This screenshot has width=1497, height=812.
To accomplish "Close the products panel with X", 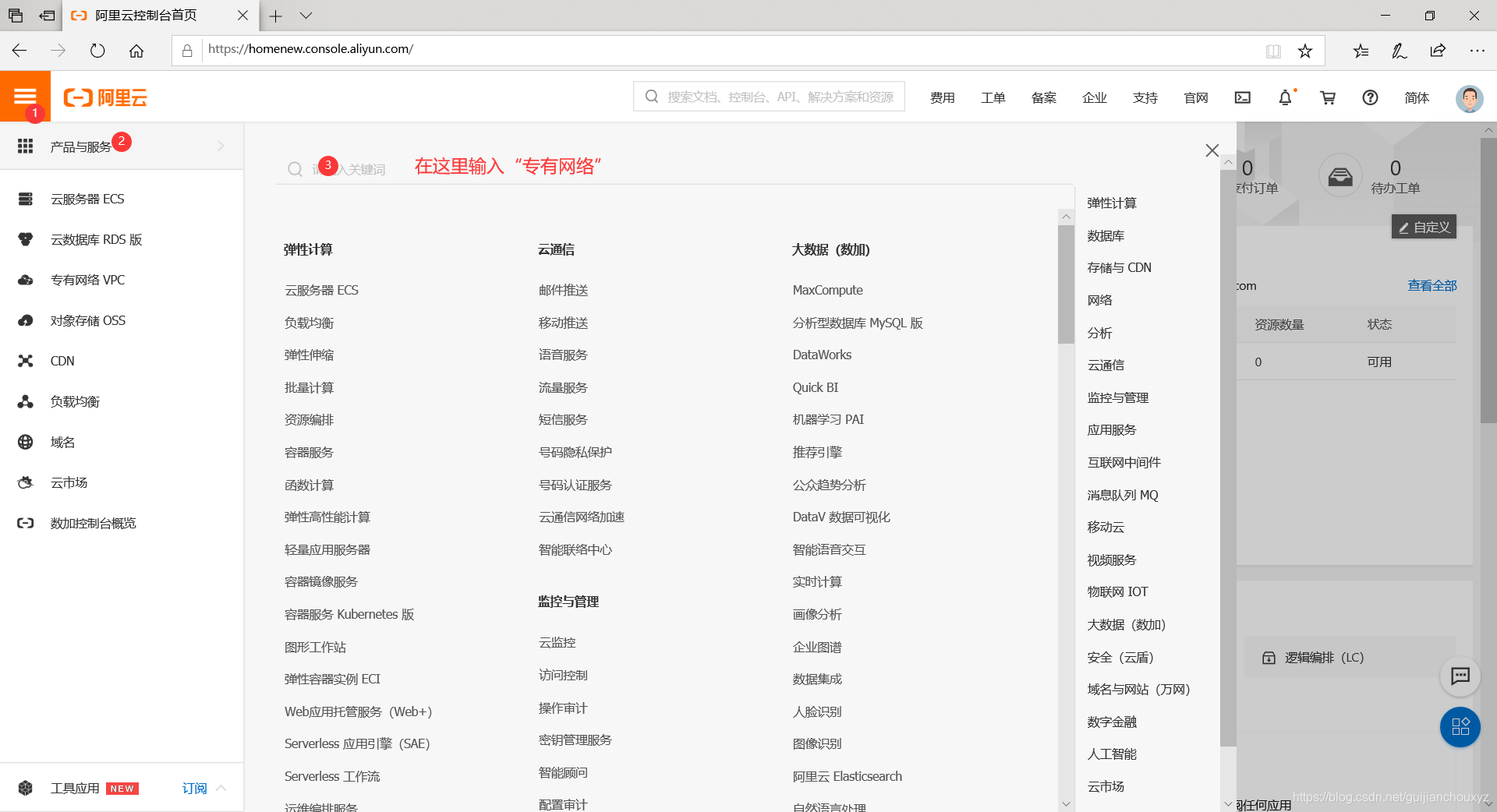I will pos(1212,150).
